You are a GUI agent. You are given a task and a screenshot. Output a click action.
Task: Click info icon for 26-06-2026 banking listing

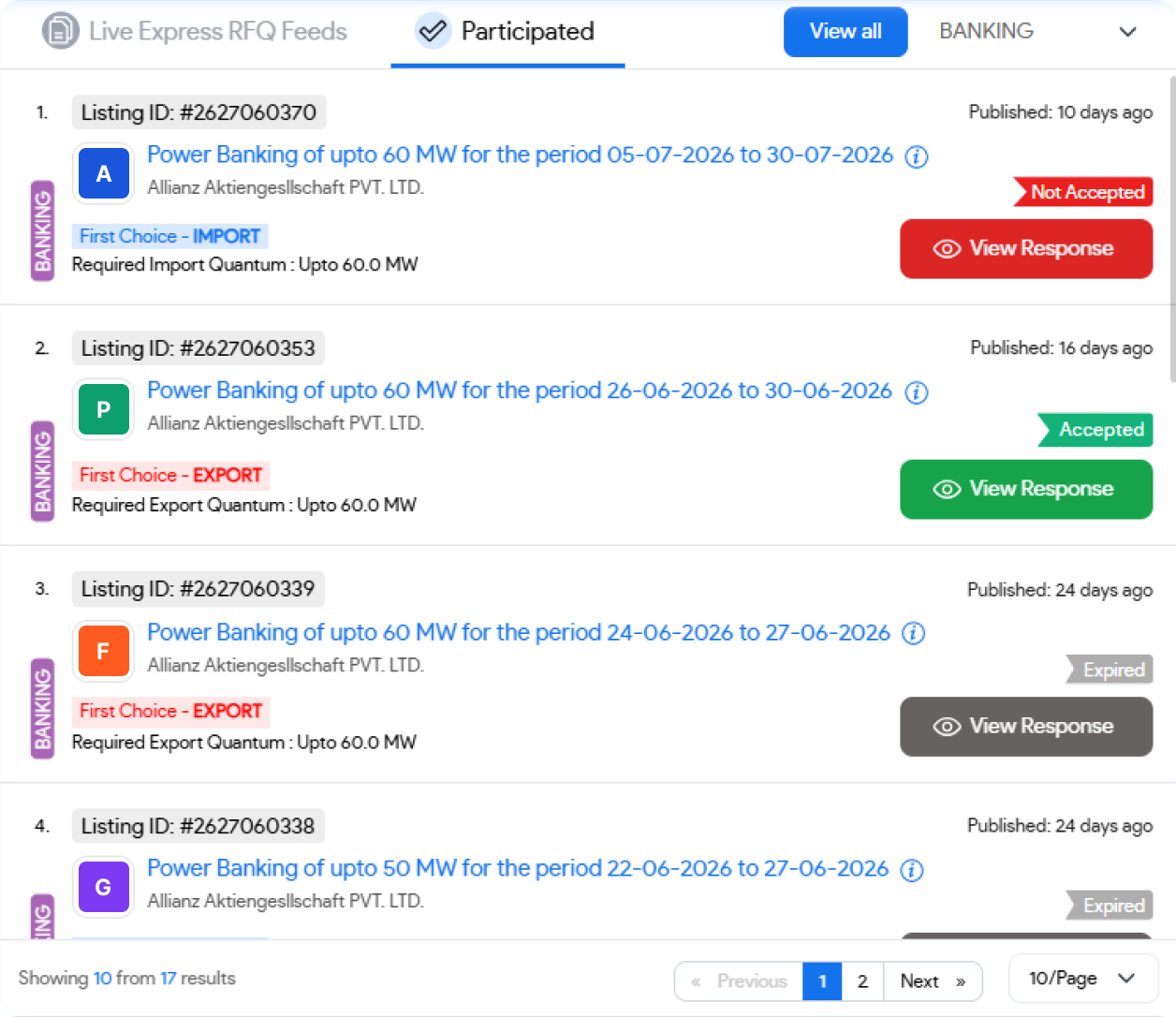(x=916, y=392)
